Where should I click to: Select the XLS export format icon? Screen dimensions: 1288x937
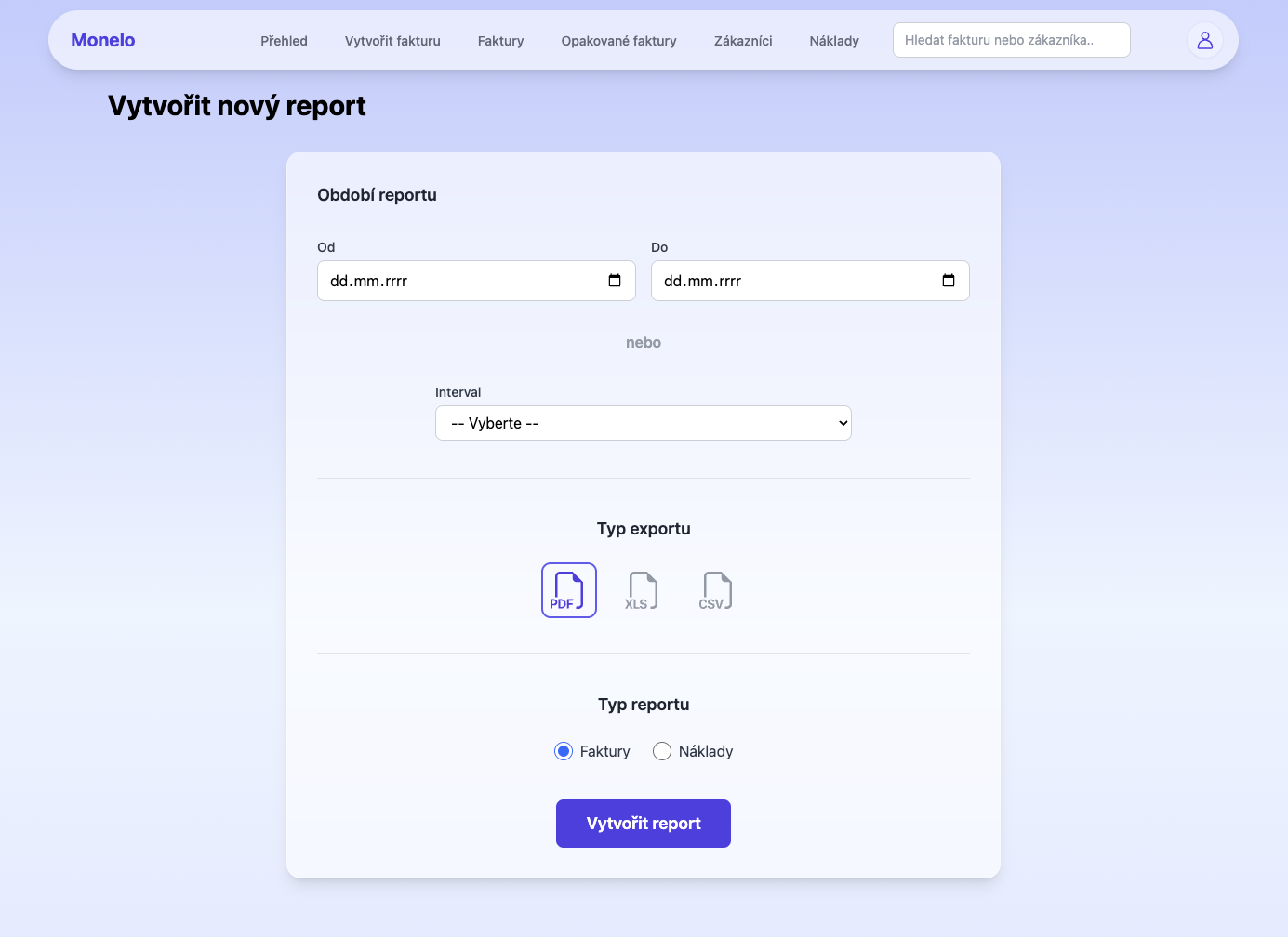click(642, 589)
